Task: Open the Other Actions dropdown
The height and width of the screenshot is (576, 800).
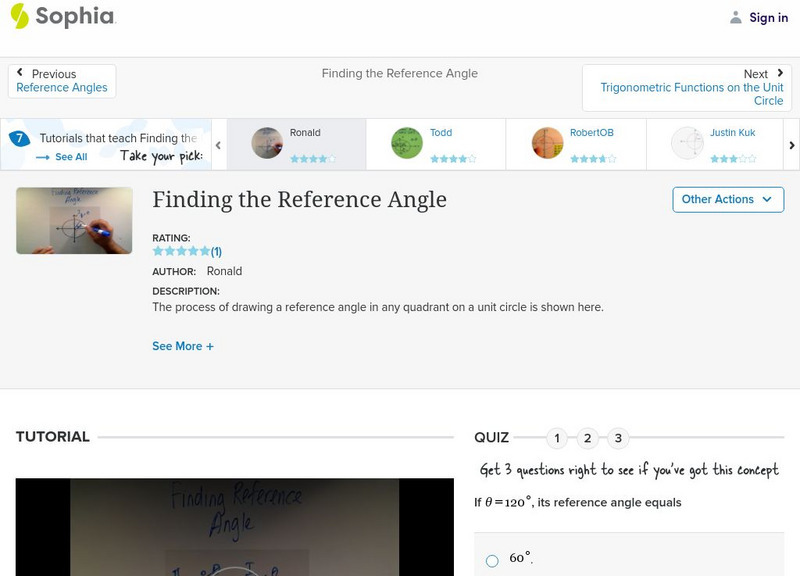Action: tap(726, 199)
